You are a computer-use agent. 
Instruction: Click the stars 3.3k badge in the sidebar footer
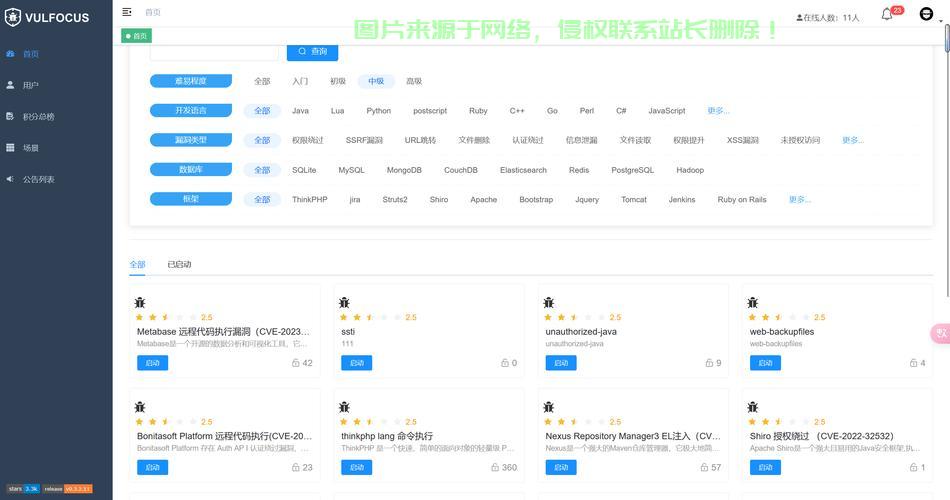tap(23, 488)
